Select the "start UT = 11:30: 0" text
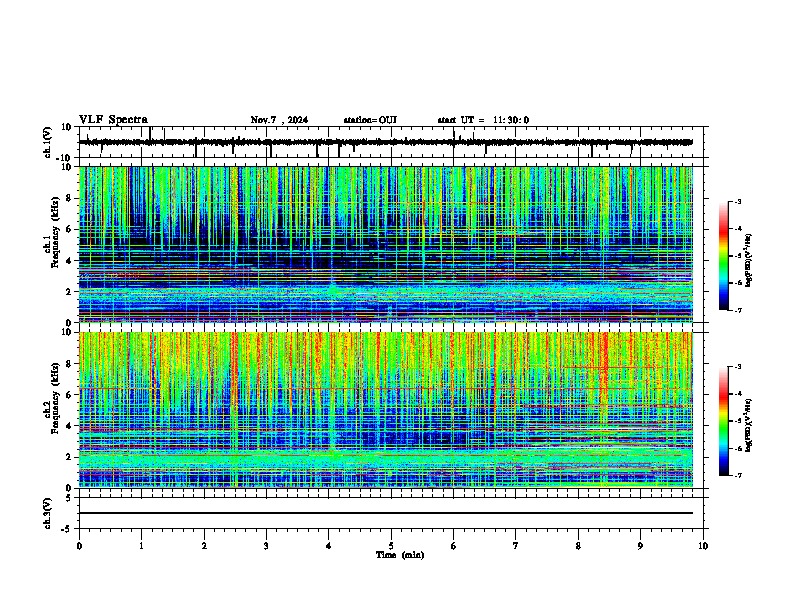792x612 pixels. 483,120
